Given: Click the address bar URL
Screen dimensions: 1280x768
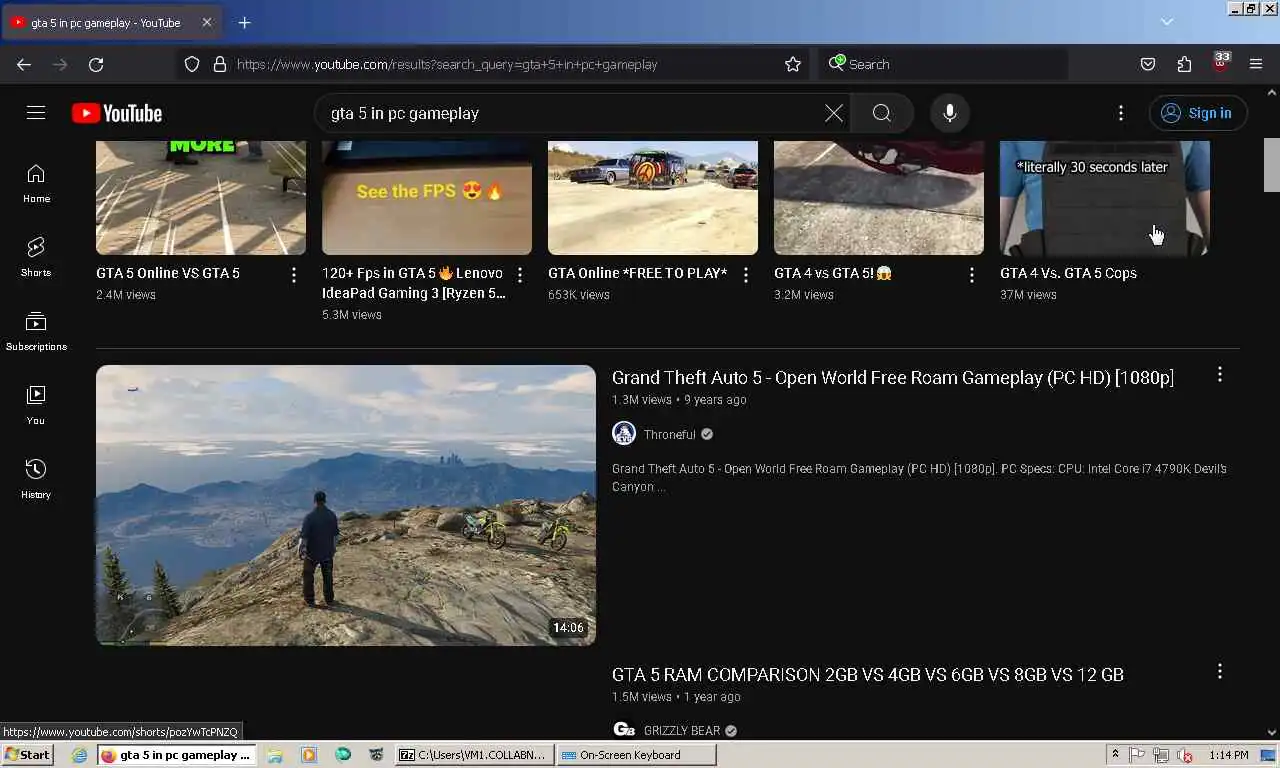Looking at the screenshot, I should (x=447, y=64).
